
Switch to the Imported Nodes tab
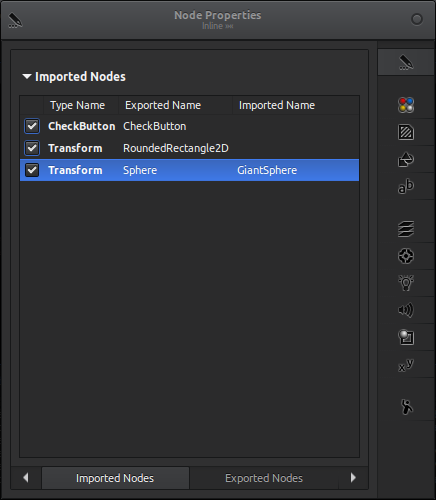[x=115, y=478]
